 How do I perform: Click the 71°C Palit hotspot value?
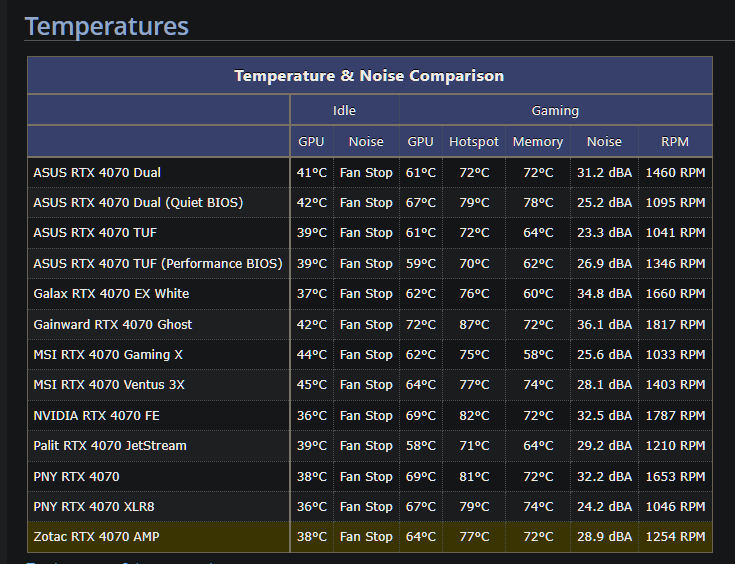pyautogui.click(x=474, y=445)
